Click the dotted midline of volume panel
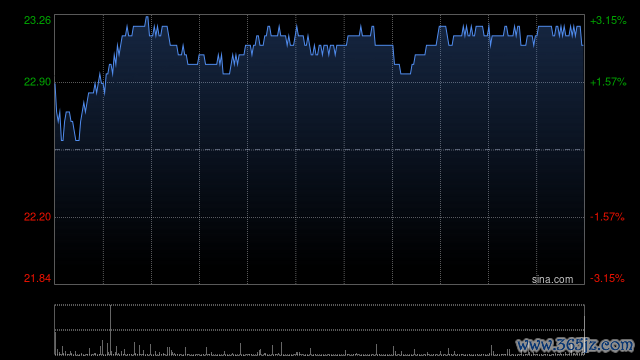Screen dimensions: 640x360 [320, 330]
